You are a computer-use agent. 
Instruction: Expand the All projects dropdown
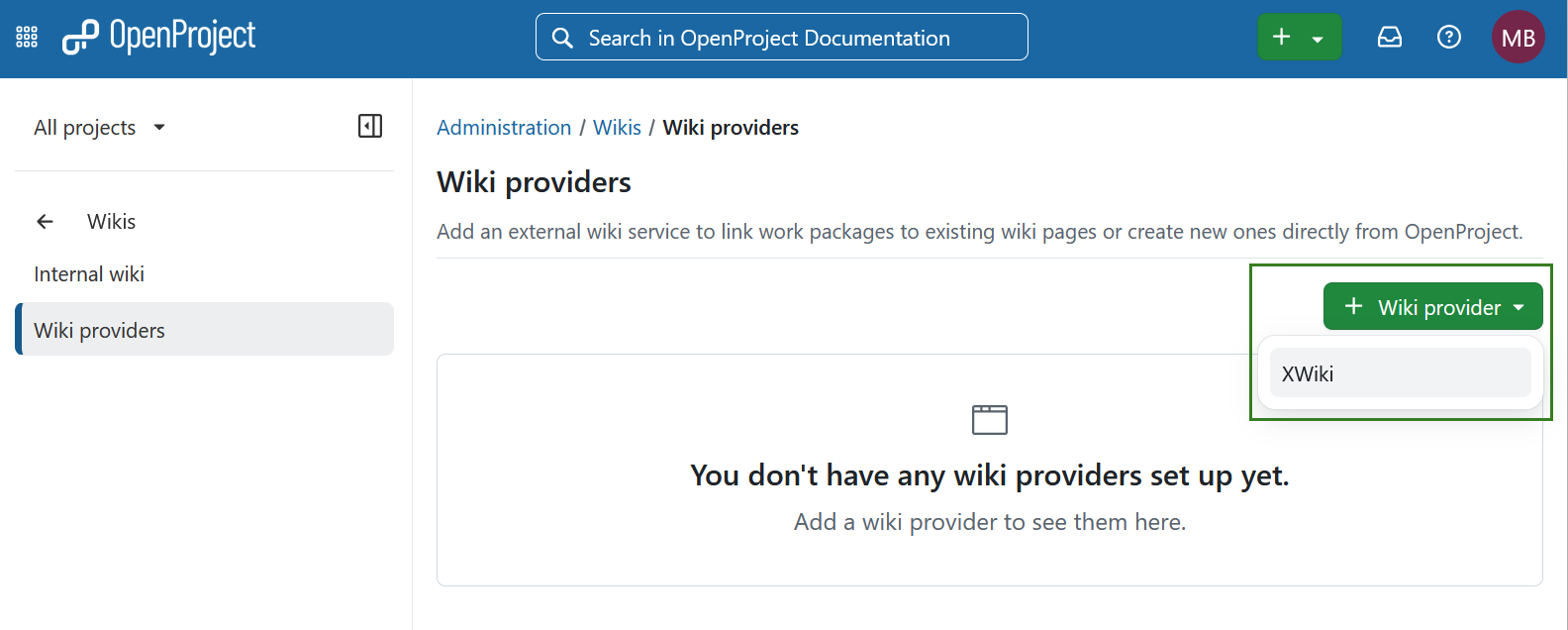100,127
